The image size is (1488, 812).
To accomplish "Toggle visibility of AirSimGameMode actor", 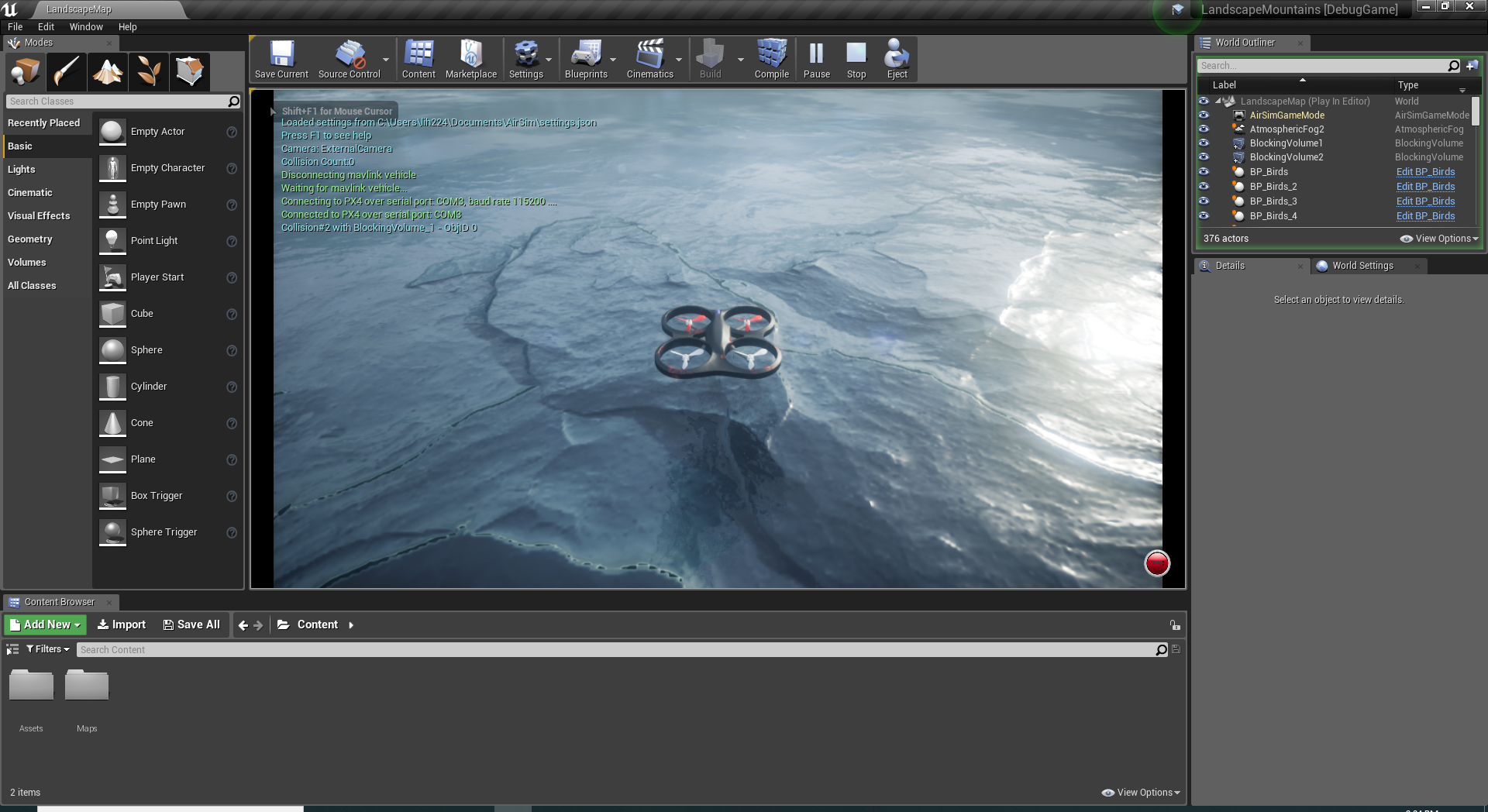I will pos(1204,115).
